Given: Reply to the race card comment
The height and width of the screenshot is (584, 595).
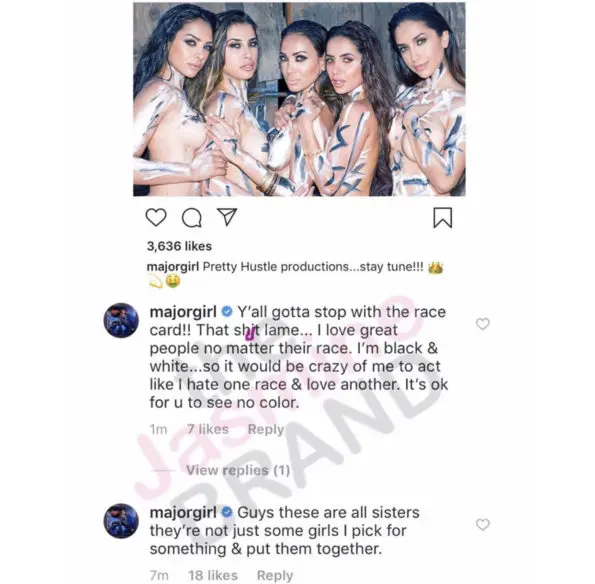Looking at the screenshot, I should 266,429.
